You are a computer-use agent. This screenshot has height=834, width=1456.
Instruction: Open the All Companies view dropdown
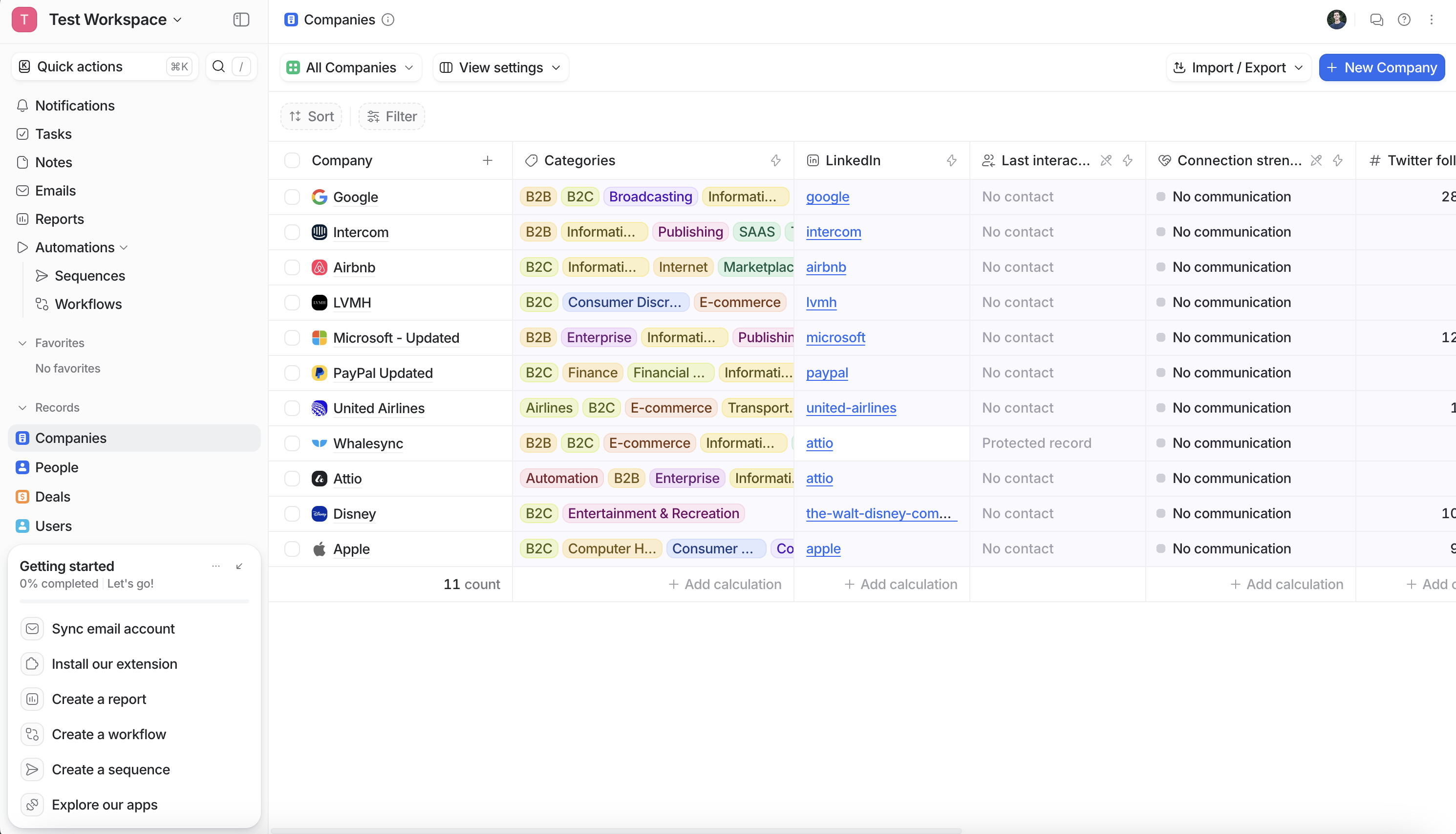coord(351,67)
